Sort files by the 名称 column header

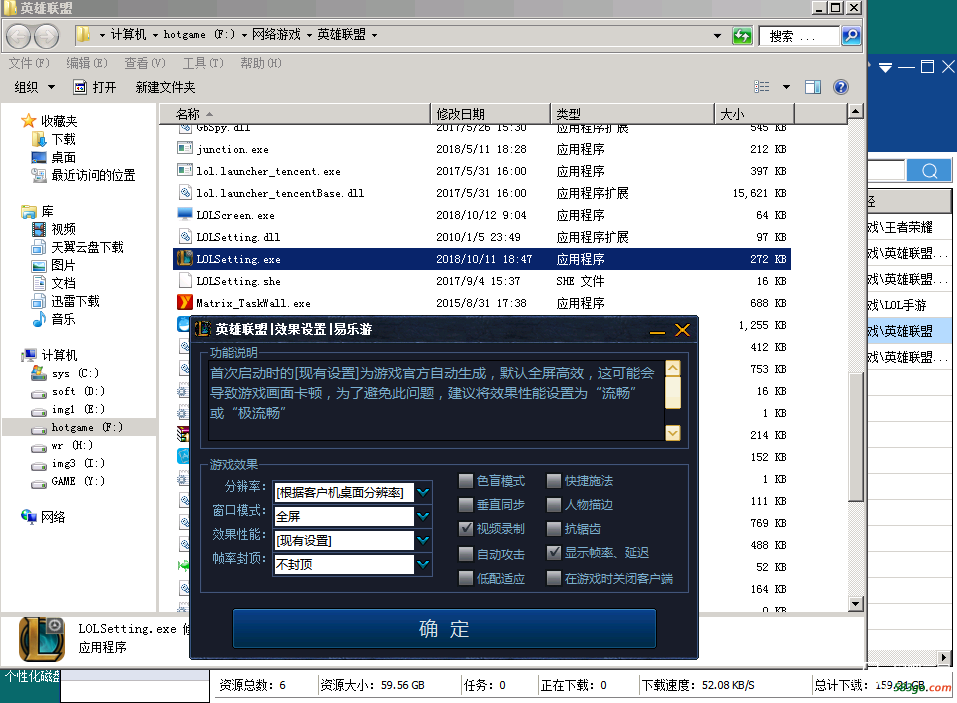[x=295, y=114]
